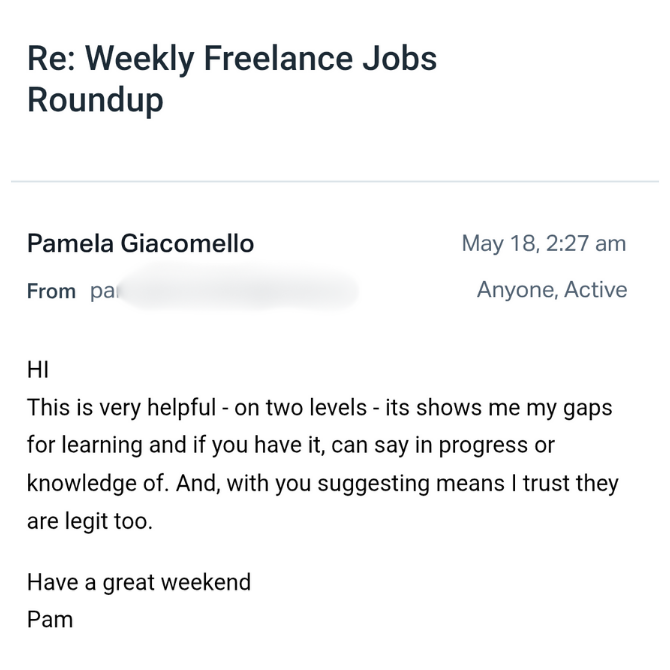
Task: Click the From label
Action: [x=51, y=292]
